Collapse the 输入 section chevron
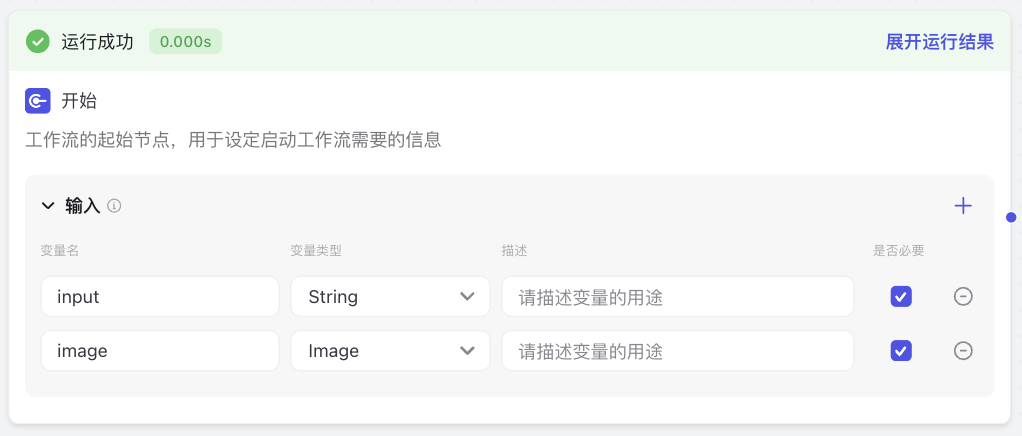This screenshot has width=1022, height=436. point(48,206)
